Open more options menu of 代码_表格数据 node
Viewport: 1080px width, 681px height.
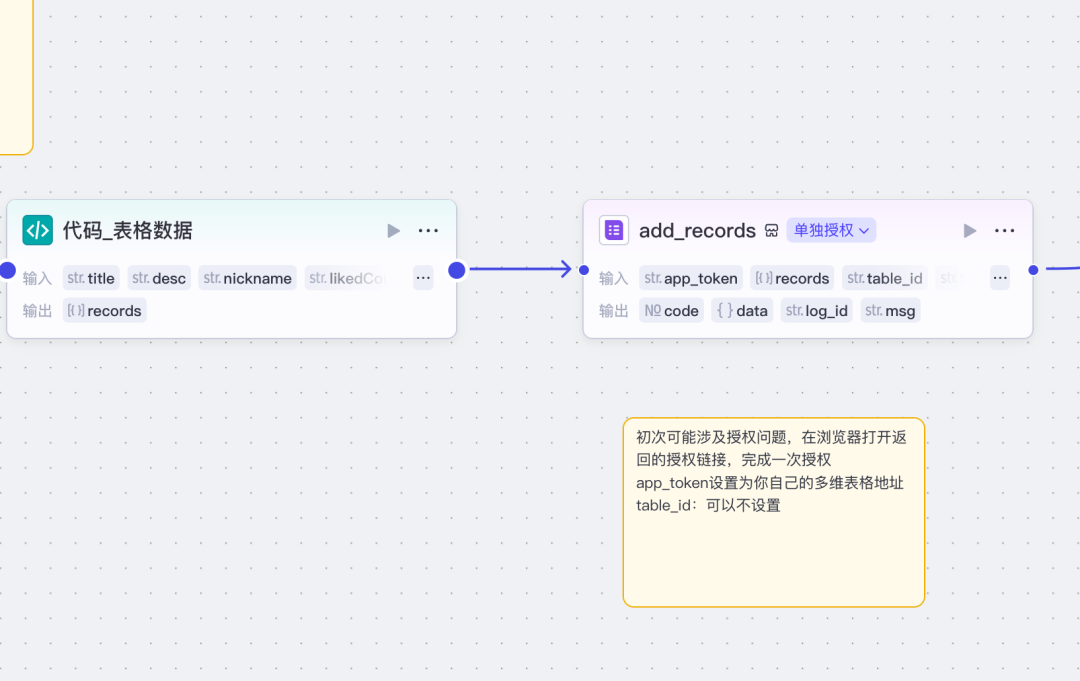tap(428, 231)
